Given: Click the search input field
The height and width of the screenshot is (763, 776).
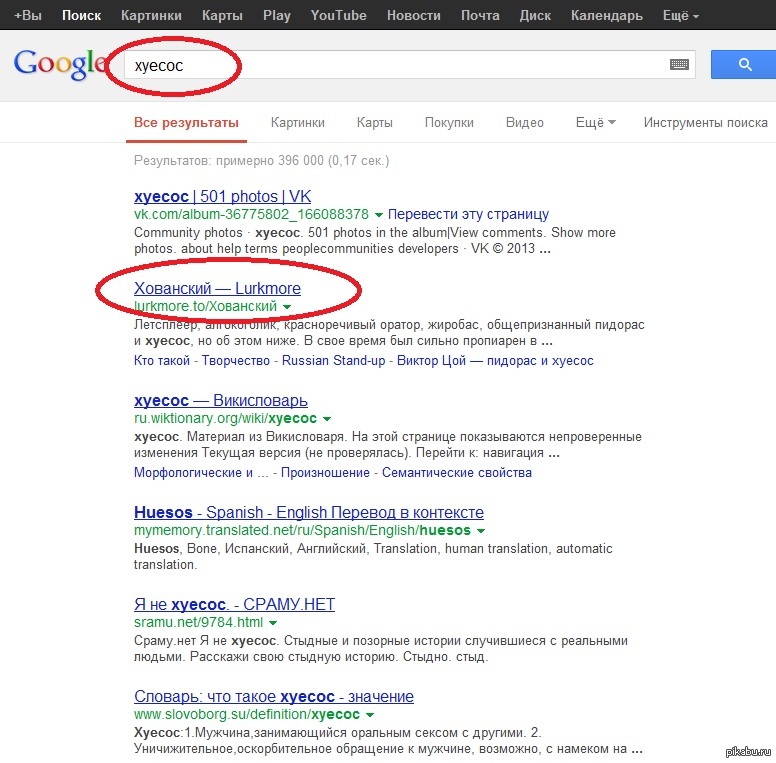Looking at the screenshot, I should 409,64.
